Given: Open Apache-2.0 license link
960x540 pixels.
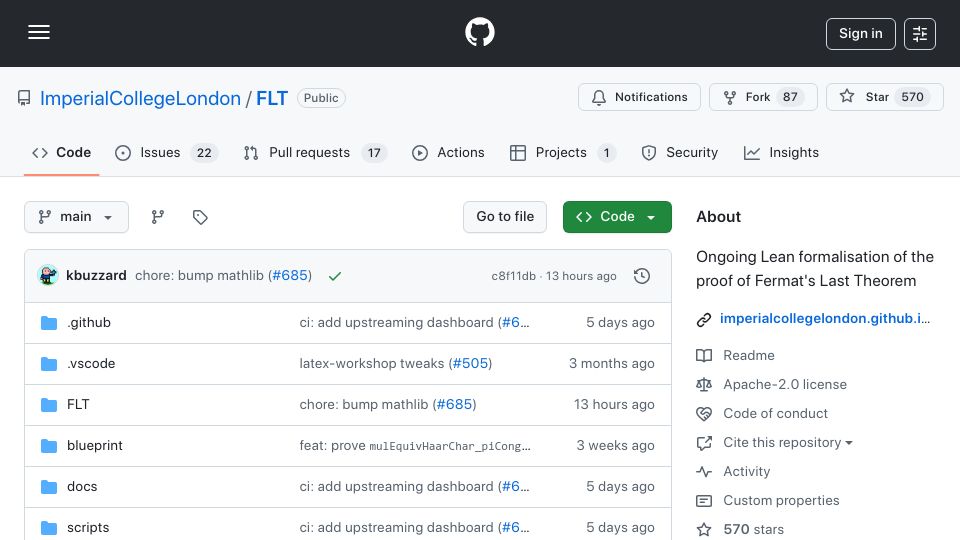Looking at the screenshot, I should tap(785, 384).
